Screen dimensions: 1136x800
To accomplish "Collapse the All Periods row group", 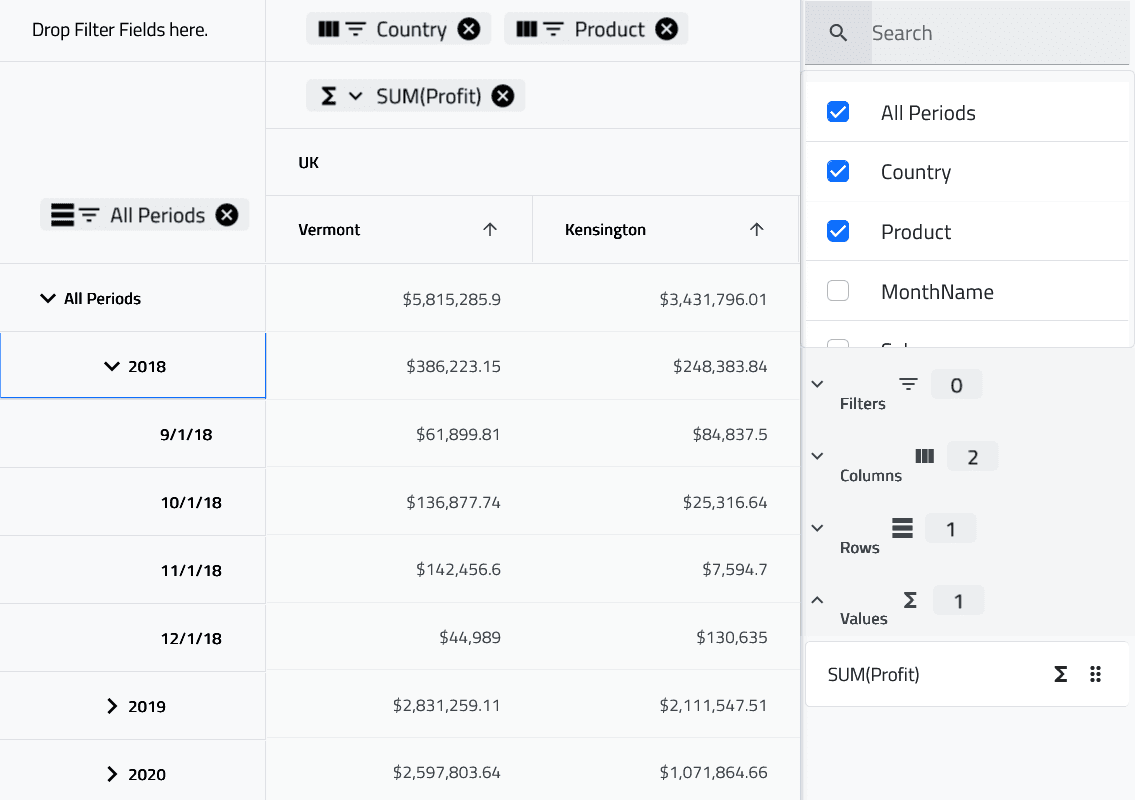I will click(48, 299).
